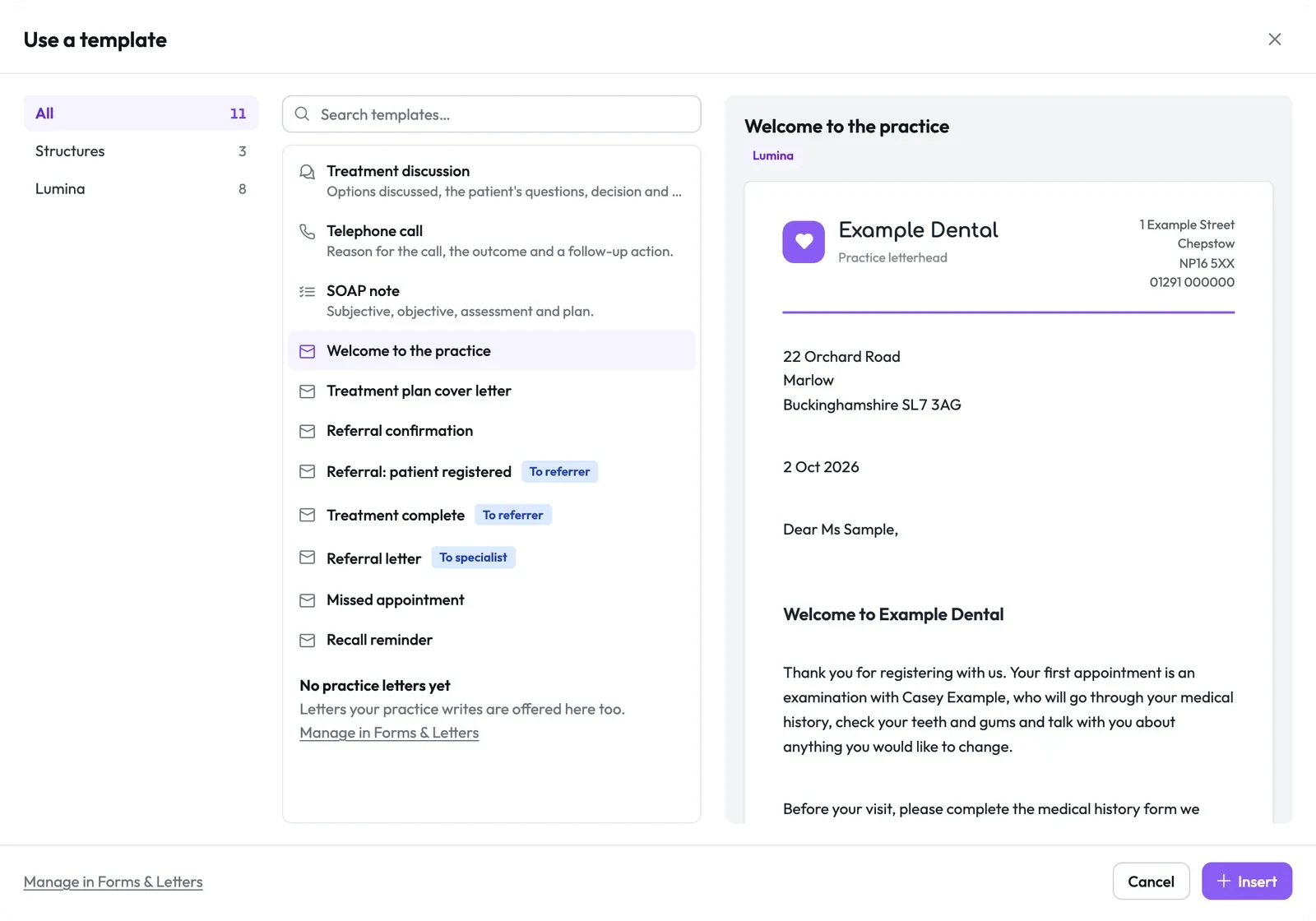
Task: Select the Recall reminder template
Action: point(492,640)
